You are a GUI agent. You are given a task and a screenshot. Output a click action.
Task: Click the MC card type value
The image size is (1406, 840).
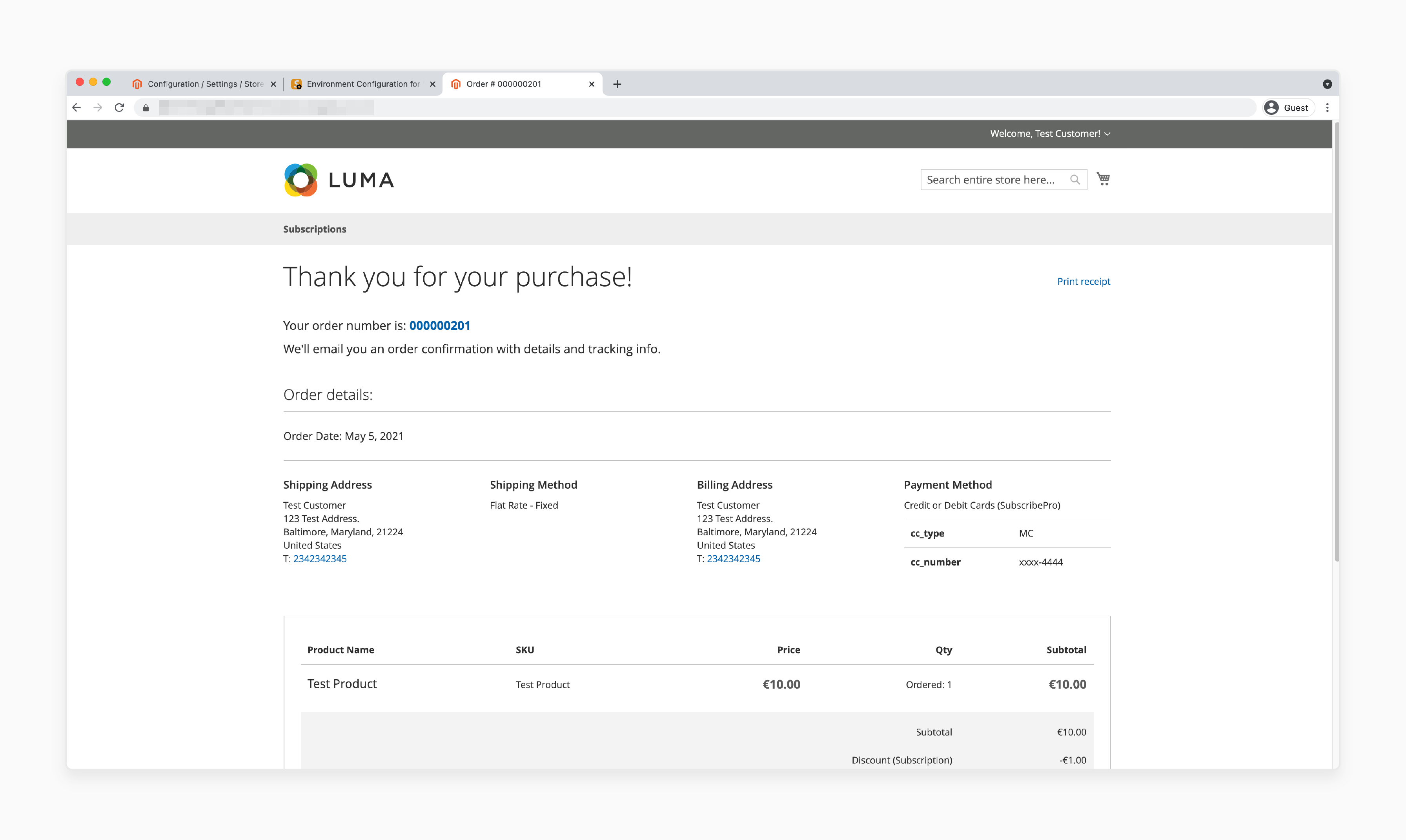coord(1026,533)
